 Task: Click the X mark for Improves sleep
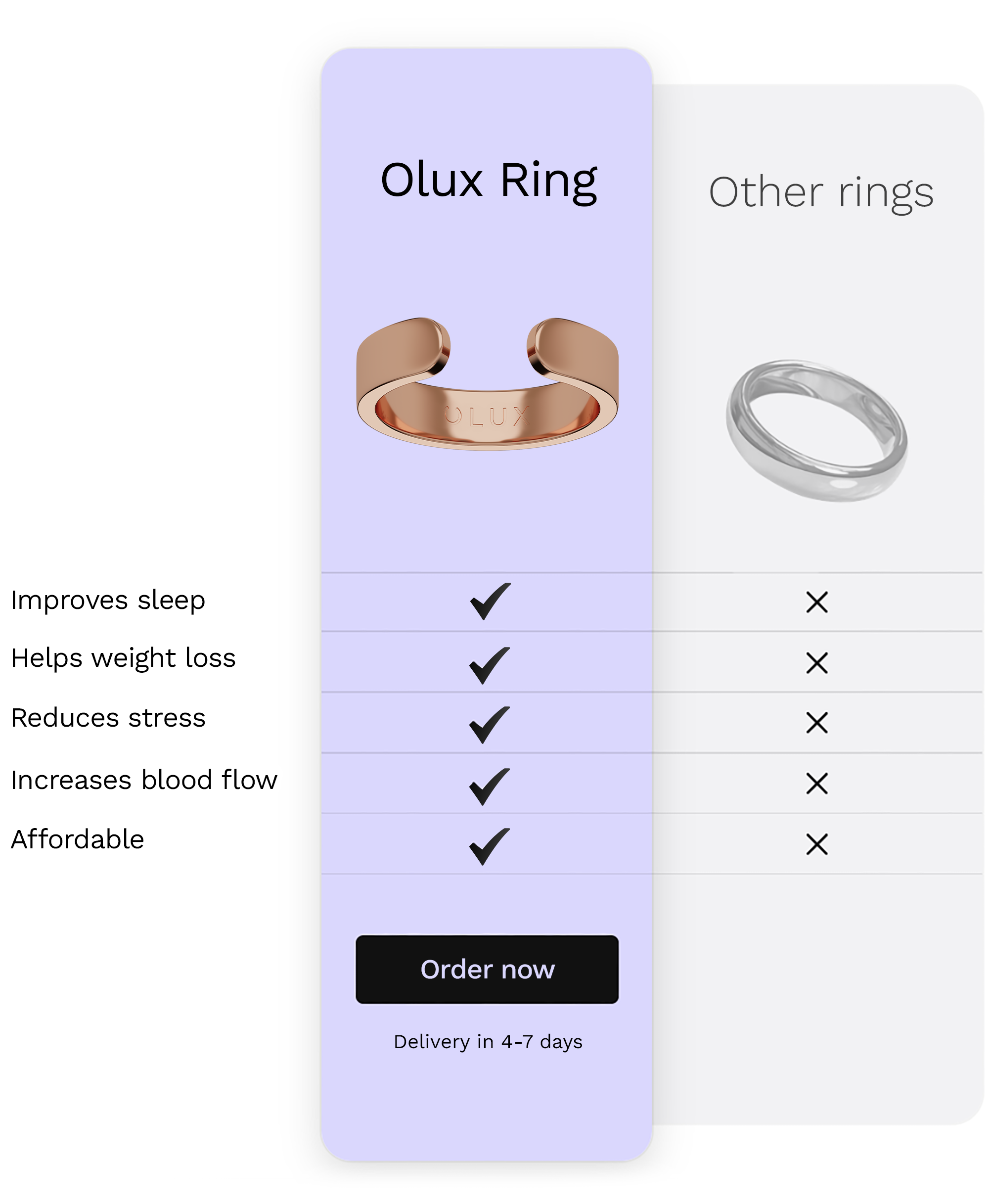[x=816, y=602]
